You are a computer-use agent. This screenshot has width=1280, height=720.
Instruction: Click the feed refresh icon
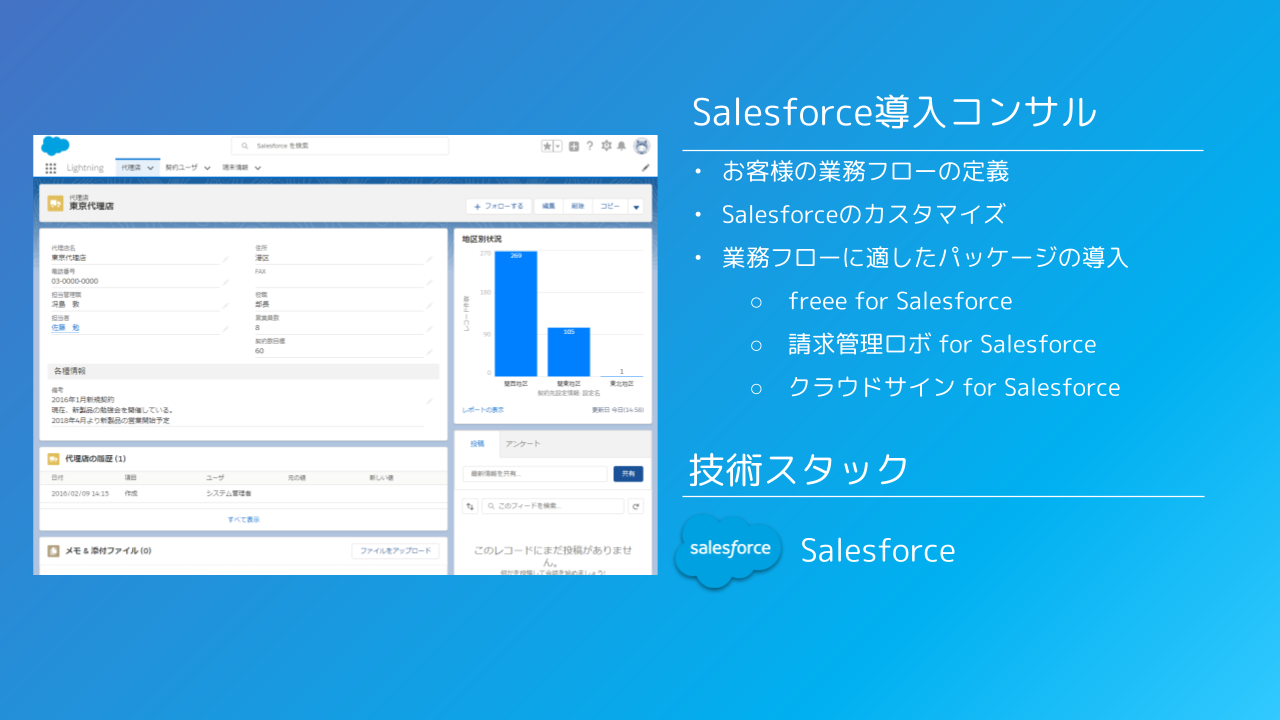click(636, 507)
